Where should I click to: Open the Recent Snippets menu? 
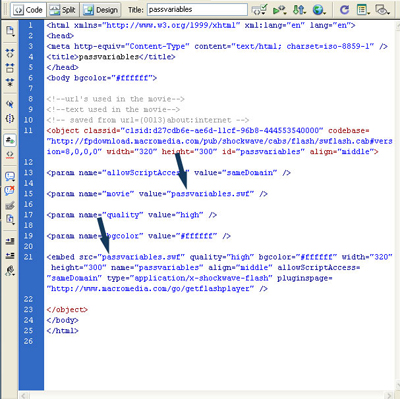10,219
